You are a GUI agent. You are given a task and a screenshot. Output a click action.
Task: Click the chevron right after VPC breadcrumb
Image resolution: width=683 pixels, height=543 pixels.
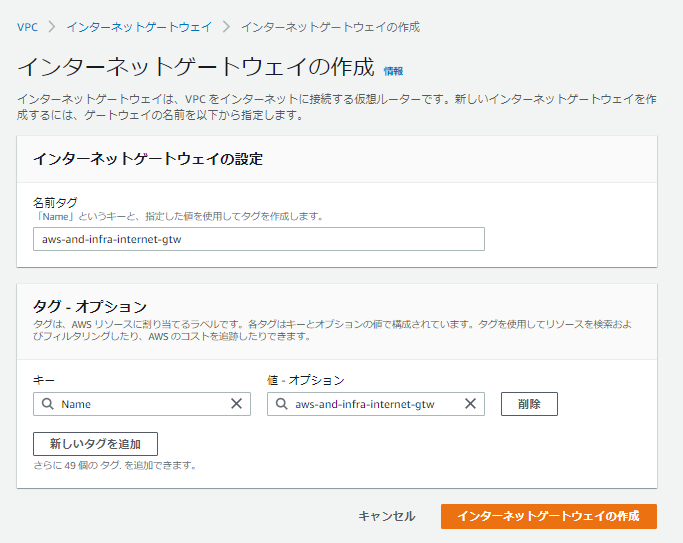(52, 27)
